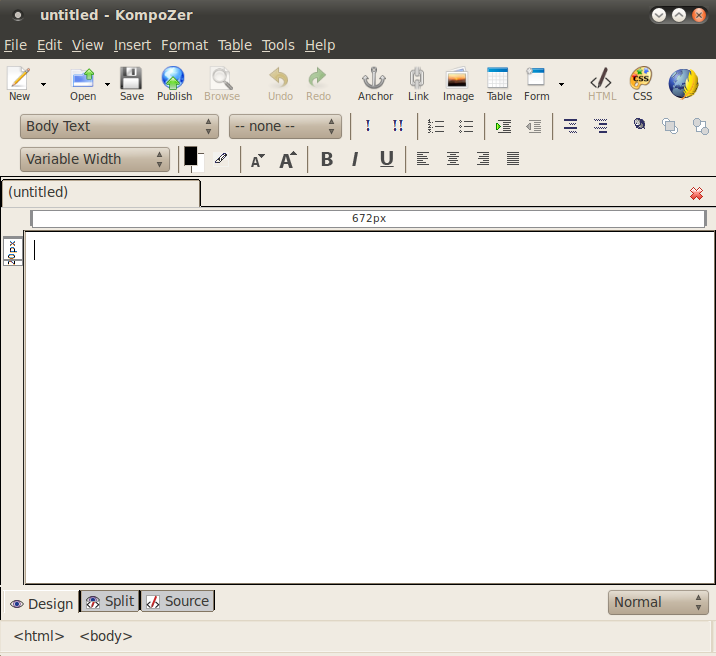
Task: Switch to the Design view tab
Action: click(41, 604)
